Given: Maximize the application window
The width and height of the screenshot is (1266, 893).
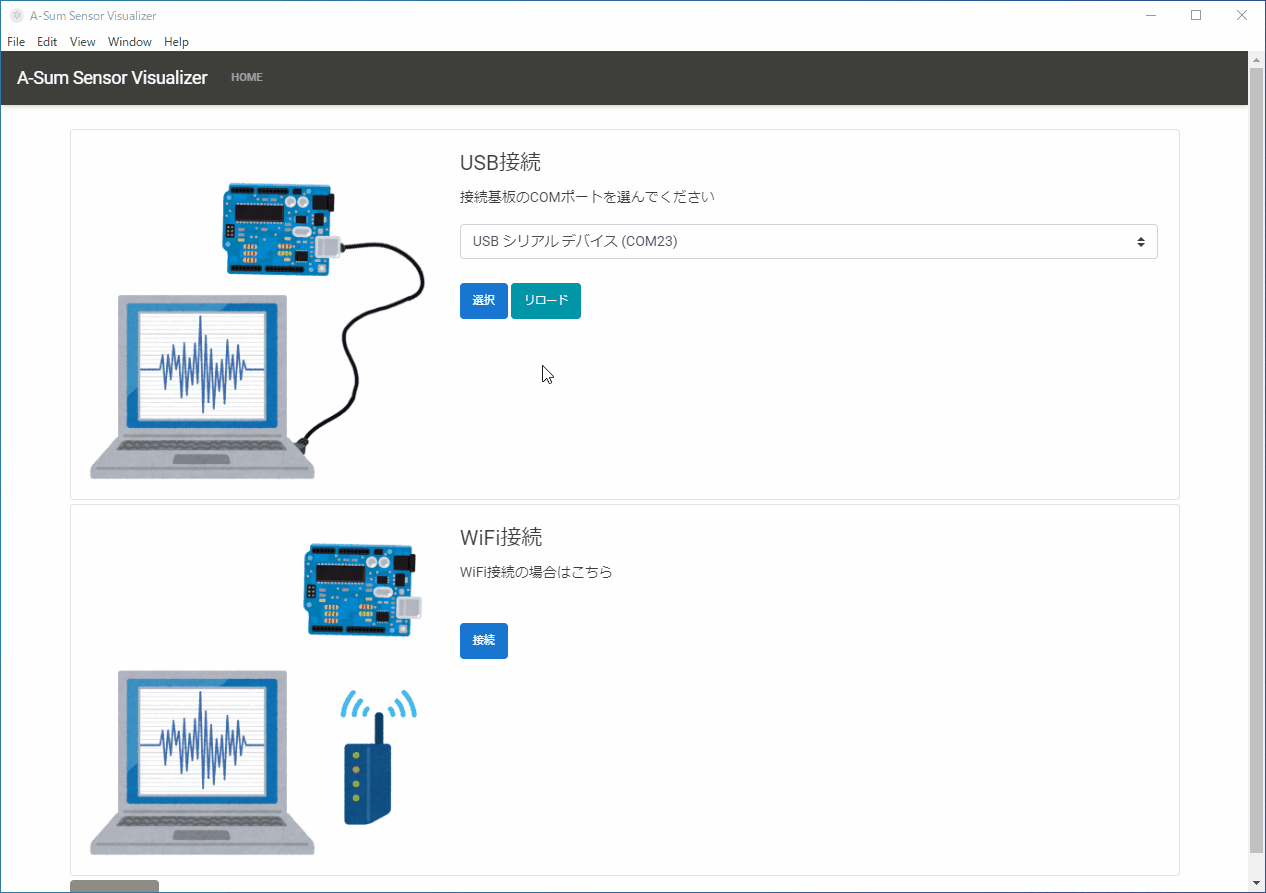Looking at the screenshot, I should pos(1196,15).
